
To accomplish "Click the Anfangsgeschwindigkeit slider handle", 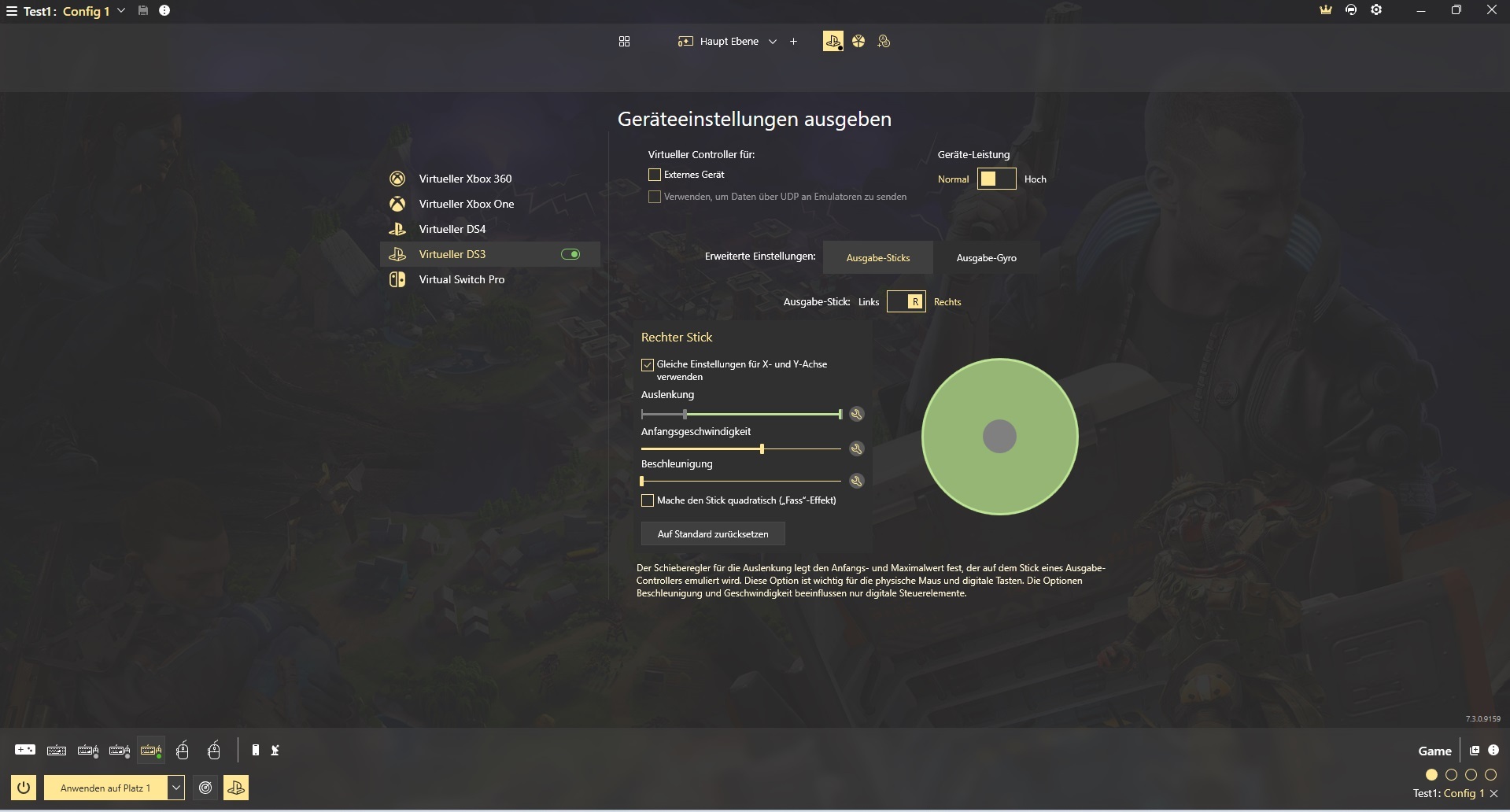I will 762,449.
